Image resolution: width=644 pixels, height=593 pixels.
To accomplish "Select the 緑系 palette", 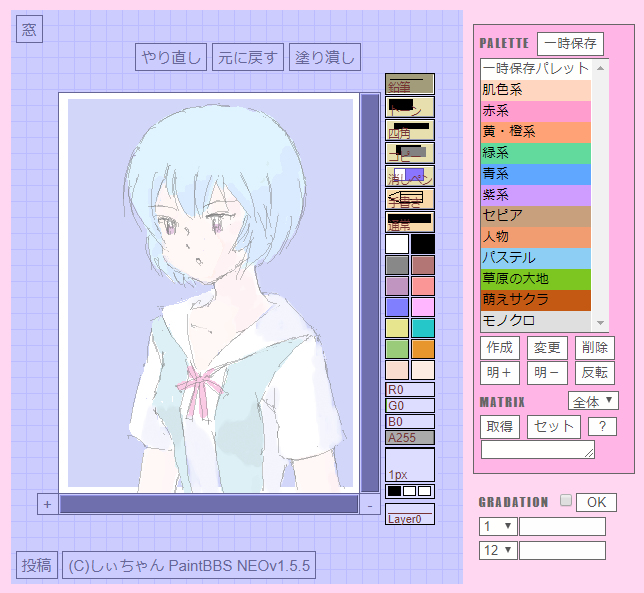I will point(536,153).
